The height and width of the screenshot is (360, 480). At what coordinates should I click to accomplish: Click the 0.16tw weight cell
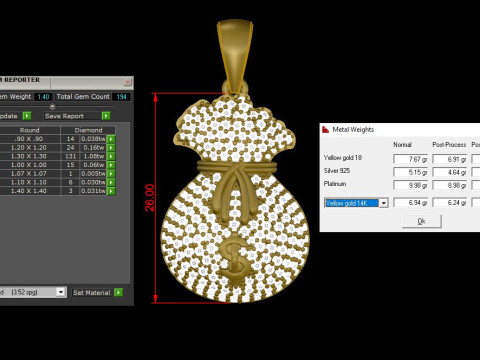tap(93, 148)
